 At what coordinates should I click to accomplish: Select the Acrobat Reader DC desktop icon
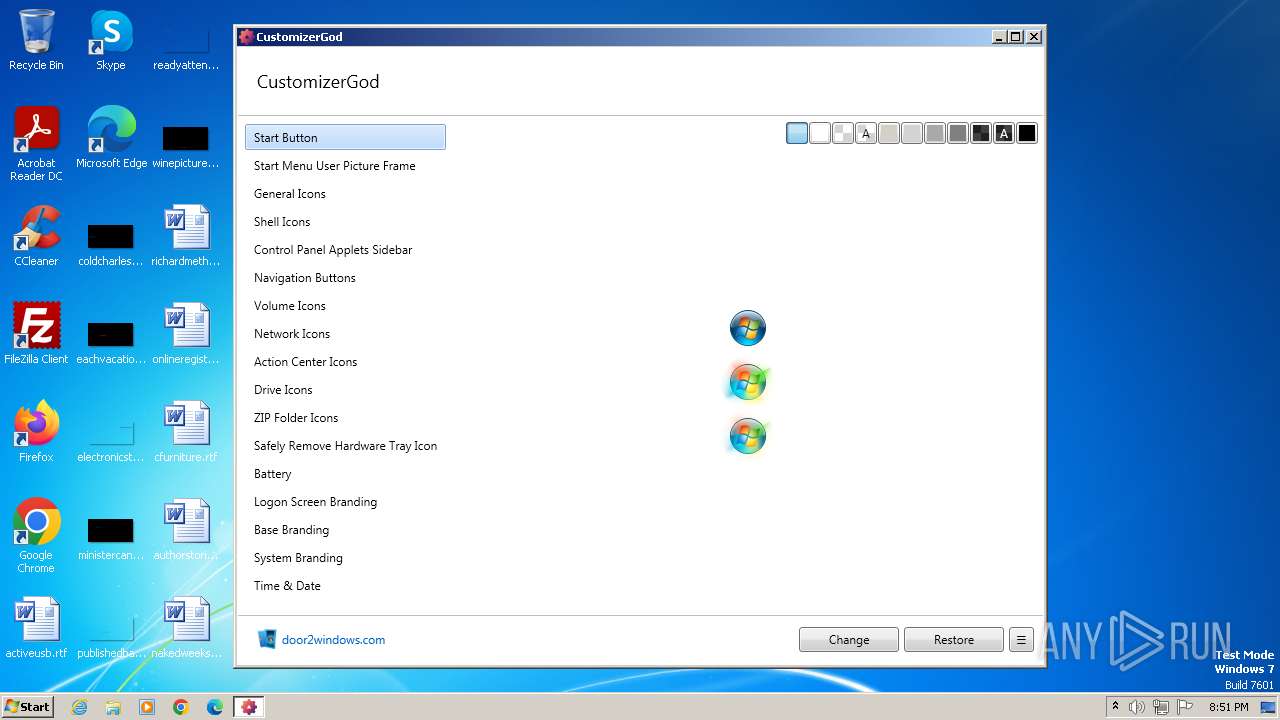(x=36, y=144)
